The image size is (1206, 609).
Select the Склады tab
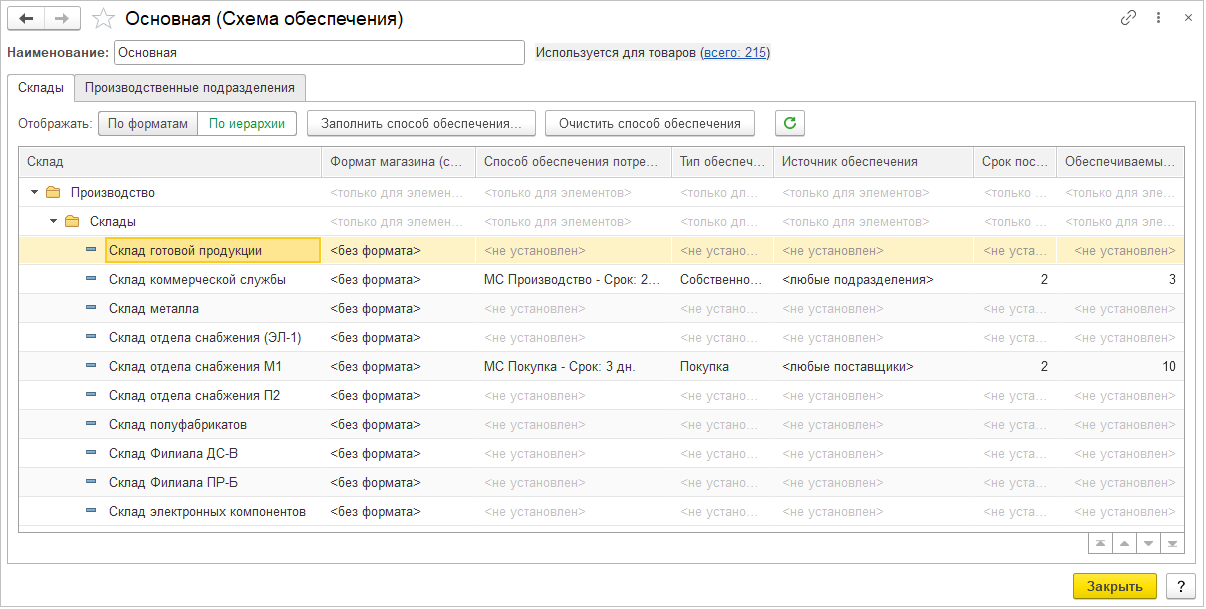click(x=41, y=87)
